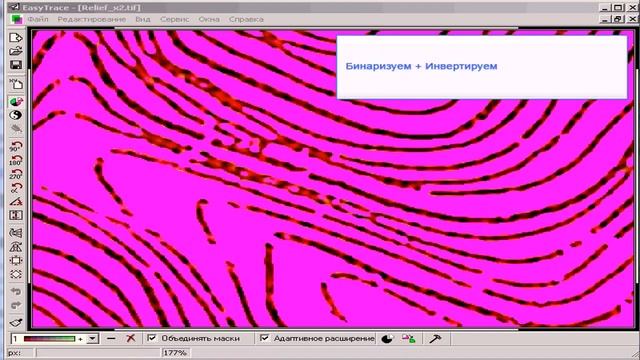Select the color mask palette tool
Screen dimensions: 640x360
(16, 102)
